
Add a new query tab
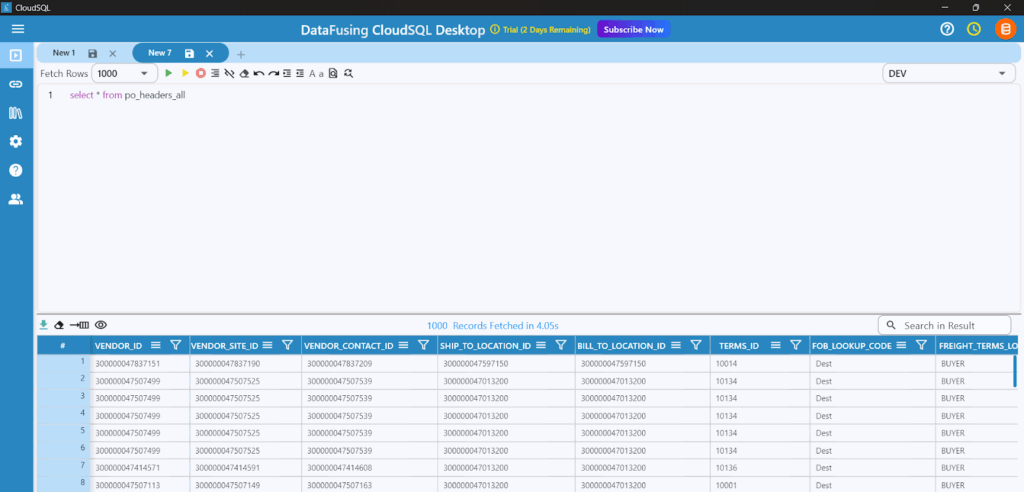click(x=241, y=54)
